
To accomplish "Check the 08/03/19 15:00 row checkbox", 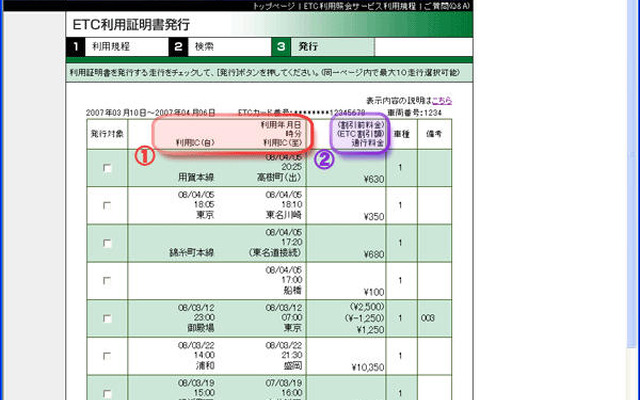I will pos(107,393).
